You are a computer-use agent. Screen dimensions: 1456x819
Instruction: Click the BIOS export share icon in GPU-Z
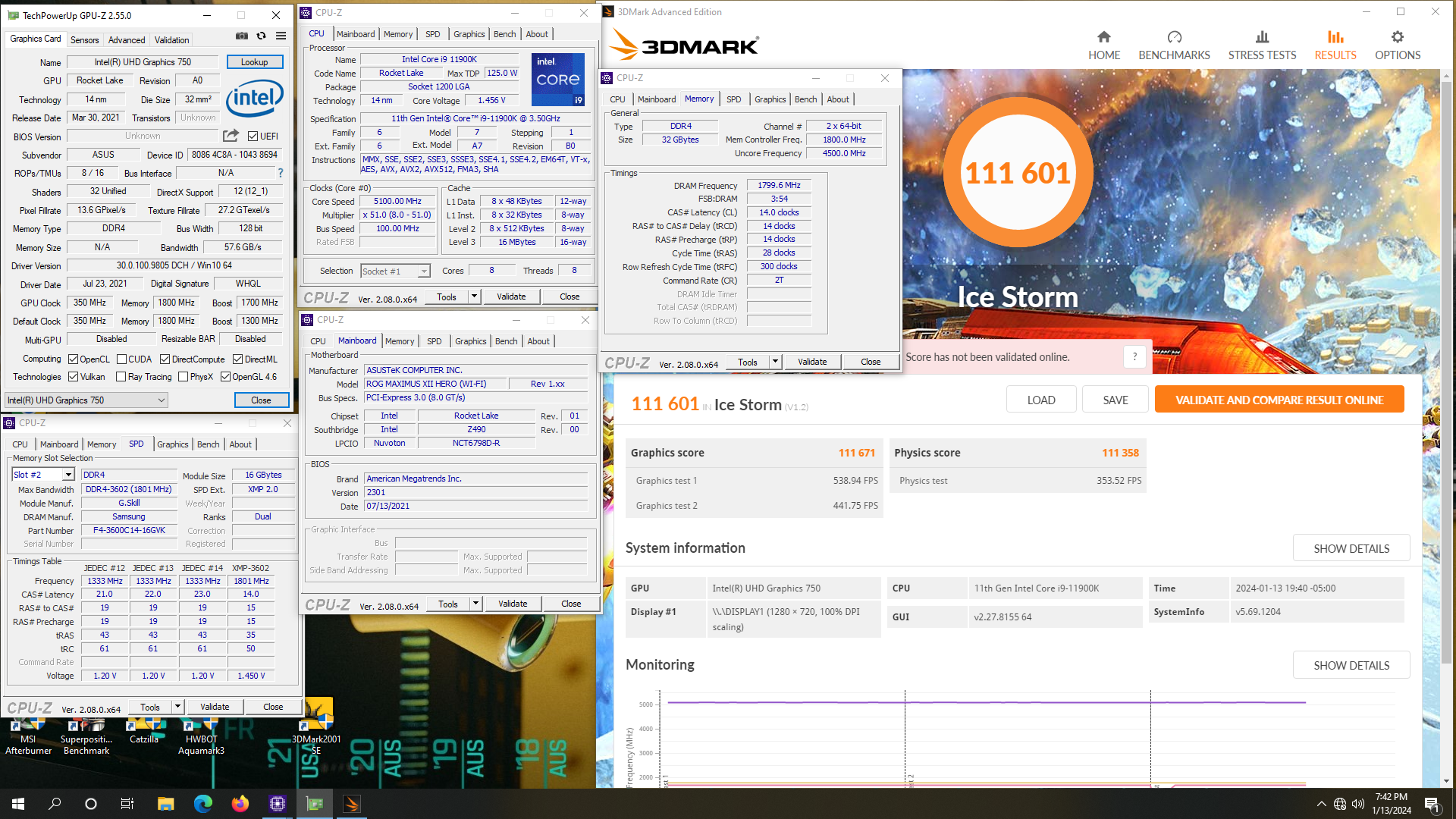coord(231,136)
